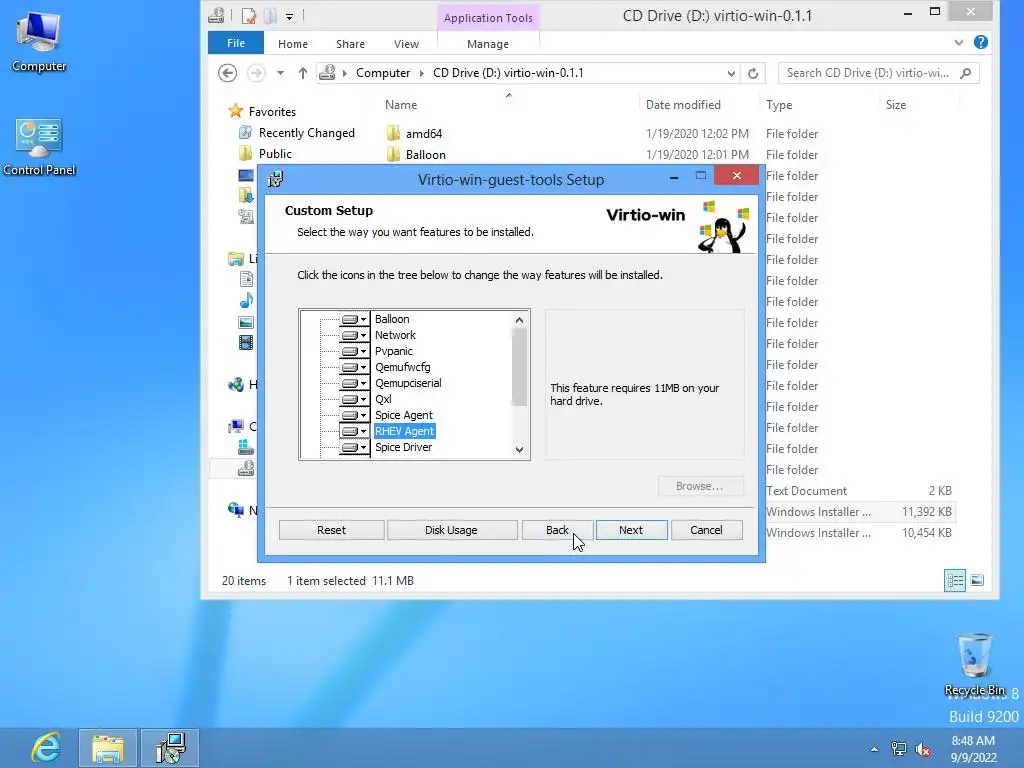Click the Application Tools contextual tab
This screenshot has height=768, width=1024.
(x=488, y=18)
